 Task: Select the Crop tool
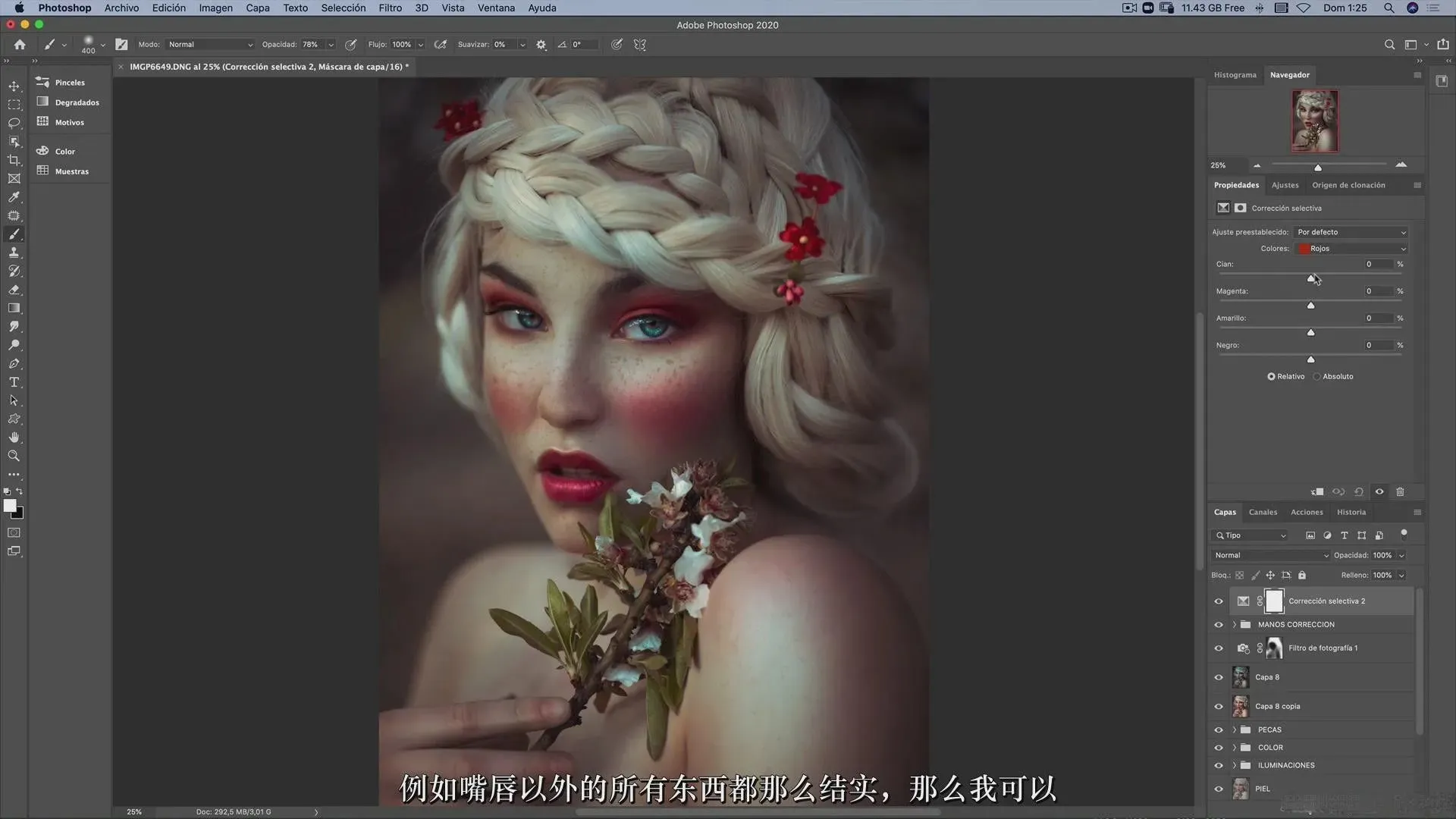click(14, 160)
